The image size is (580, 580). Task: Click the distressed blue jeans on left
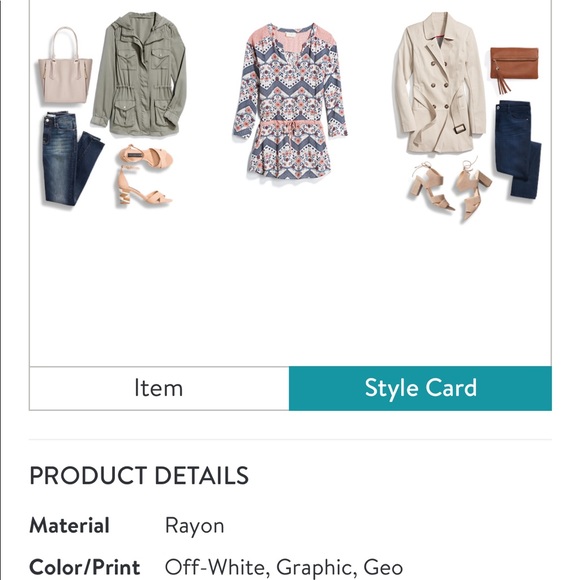point(71,159)
